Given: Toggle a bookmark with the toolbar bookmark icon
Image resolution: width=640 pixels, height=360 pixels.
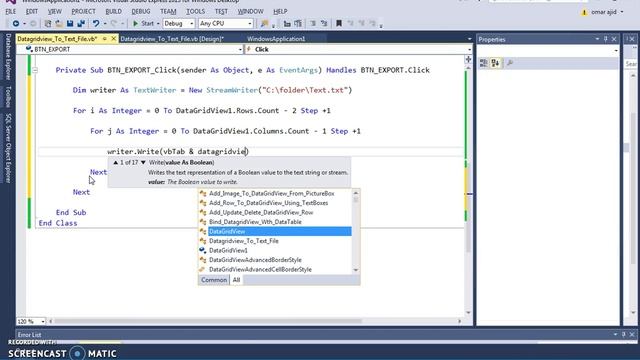Looking at the screenshot, I should click(x=339, y=24).
